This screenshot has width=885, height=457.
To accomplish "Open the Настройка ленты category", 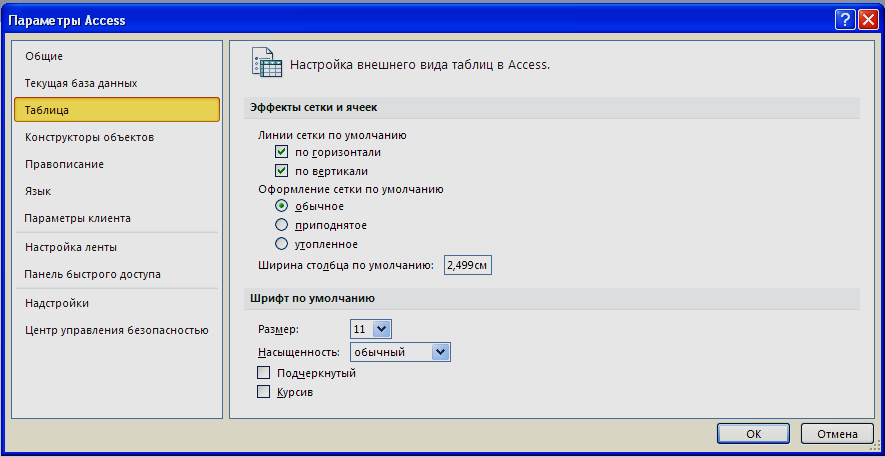I will (x=117, y=247).
